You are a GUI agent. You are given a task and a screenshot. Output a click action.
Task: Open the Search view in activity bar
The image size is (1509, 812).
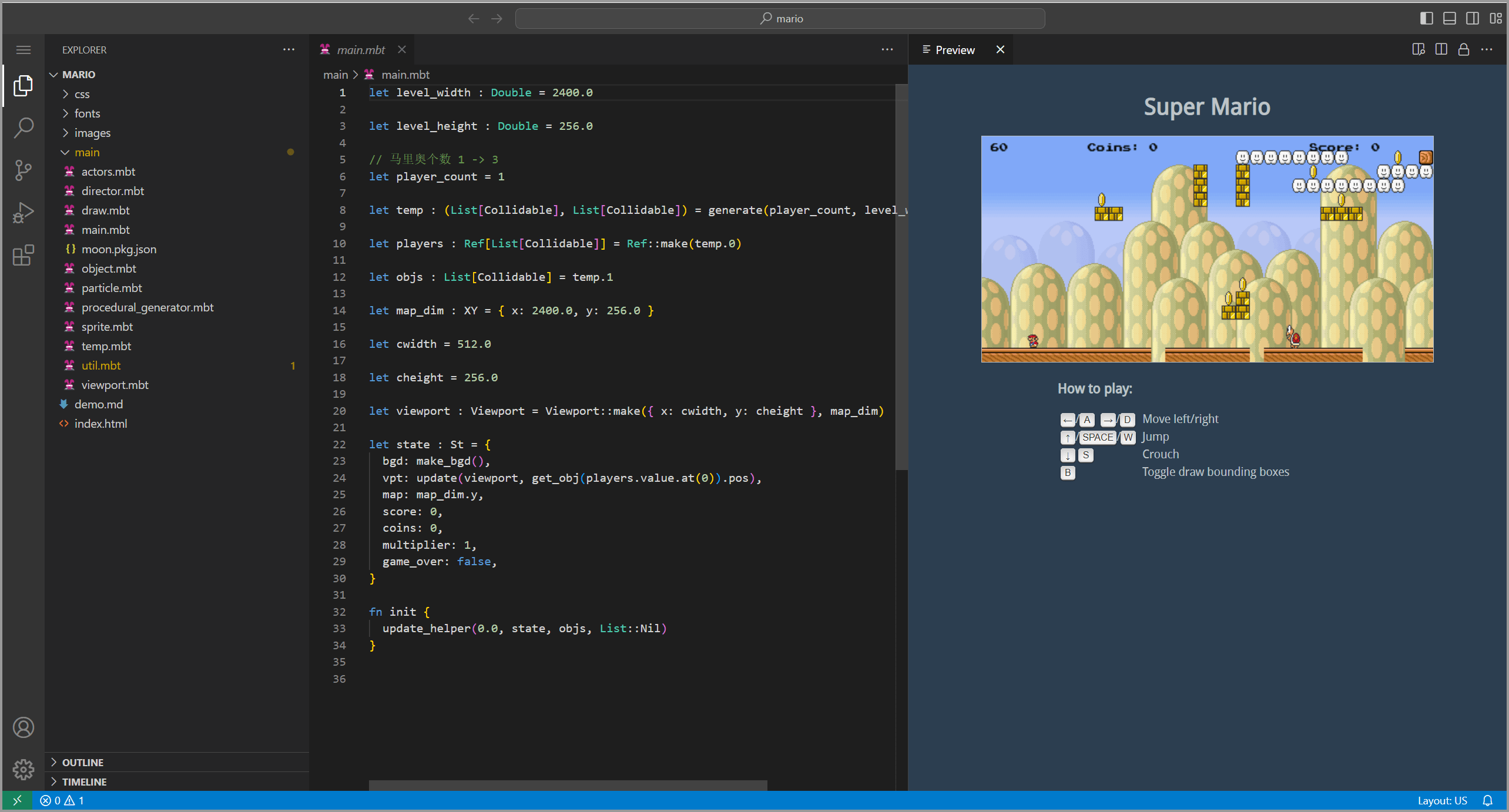pos(24,128)
